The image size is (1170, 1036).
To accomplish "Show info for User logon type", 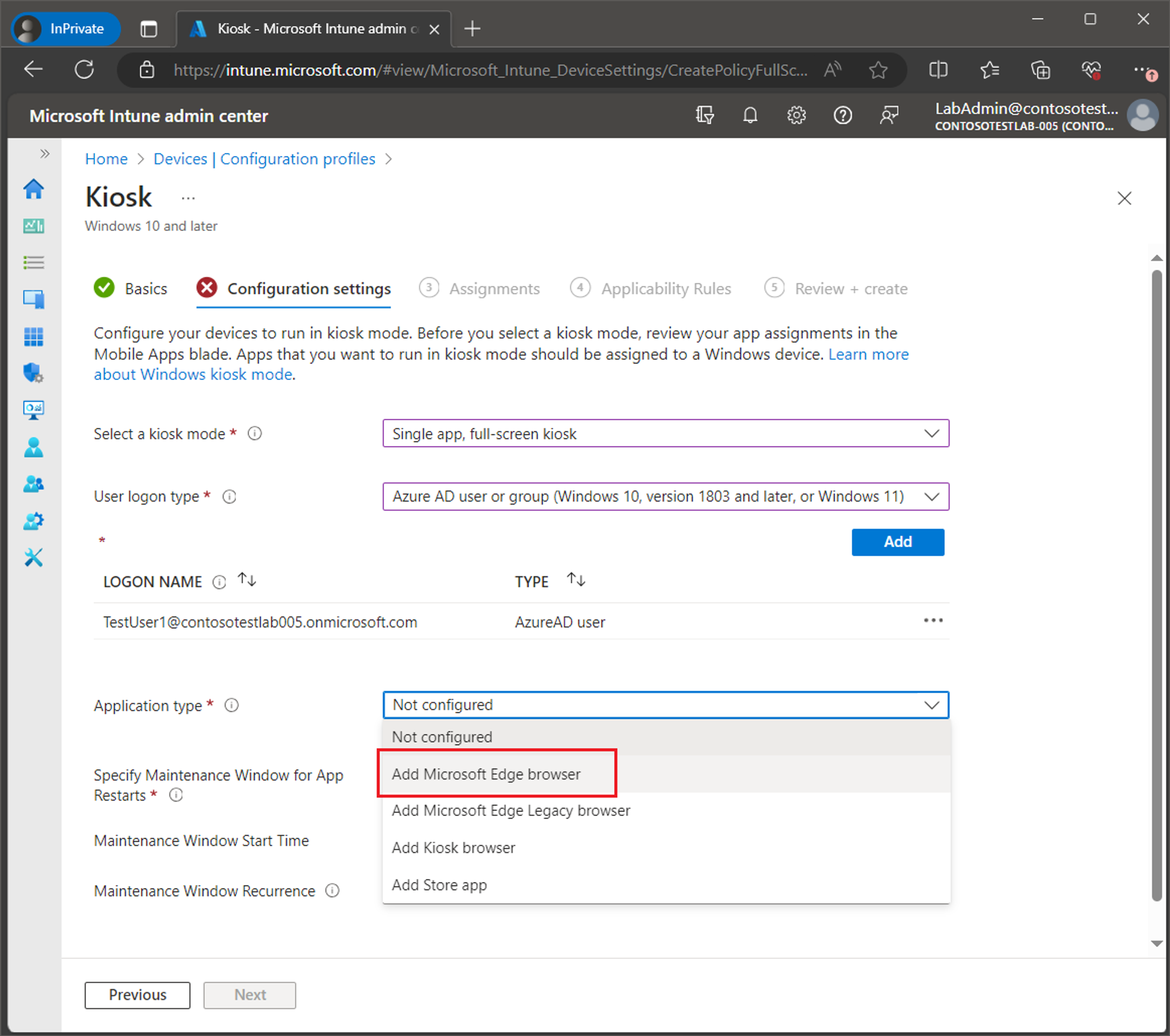I will pos(229,496).
